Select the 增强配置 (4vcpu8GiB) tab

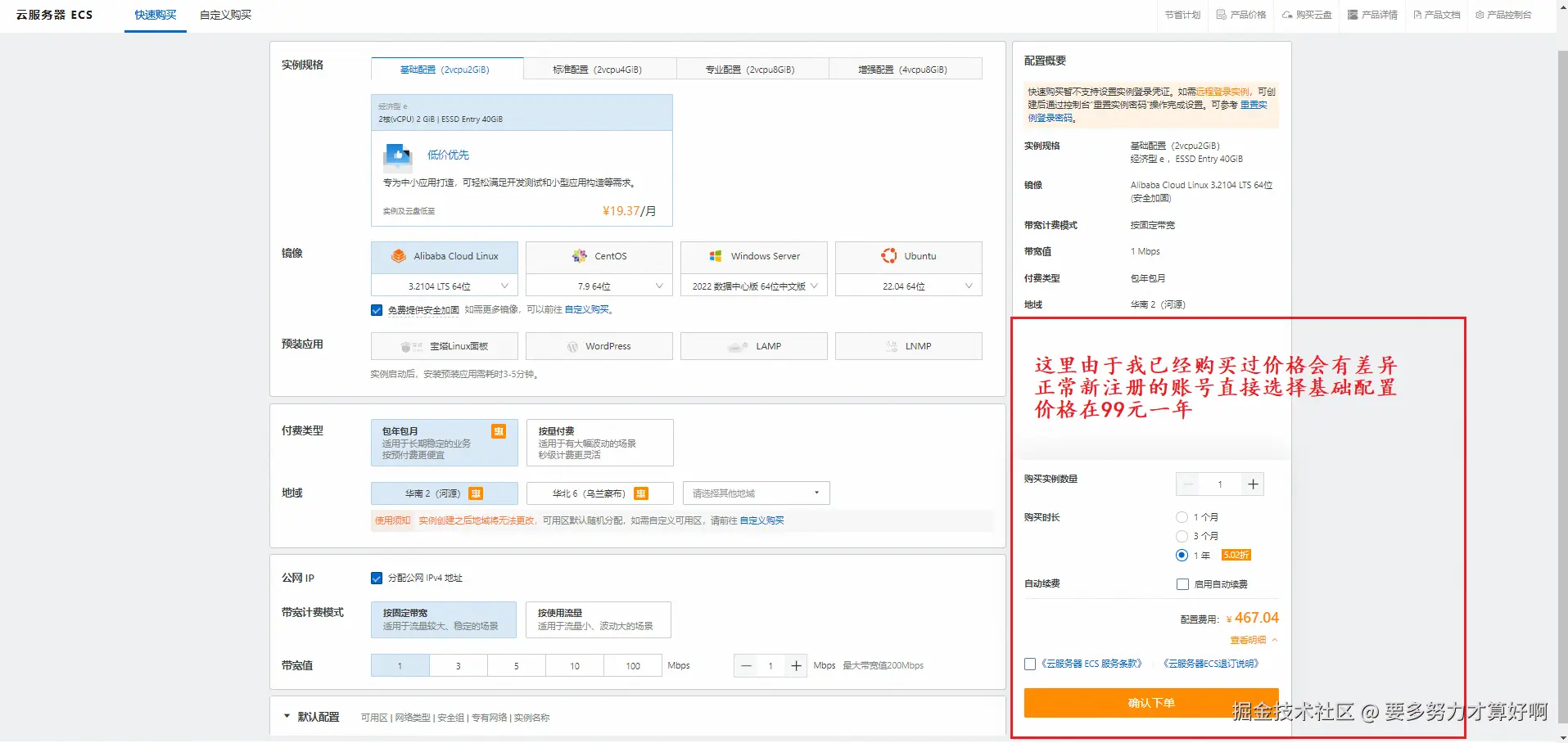pos(906,70)
